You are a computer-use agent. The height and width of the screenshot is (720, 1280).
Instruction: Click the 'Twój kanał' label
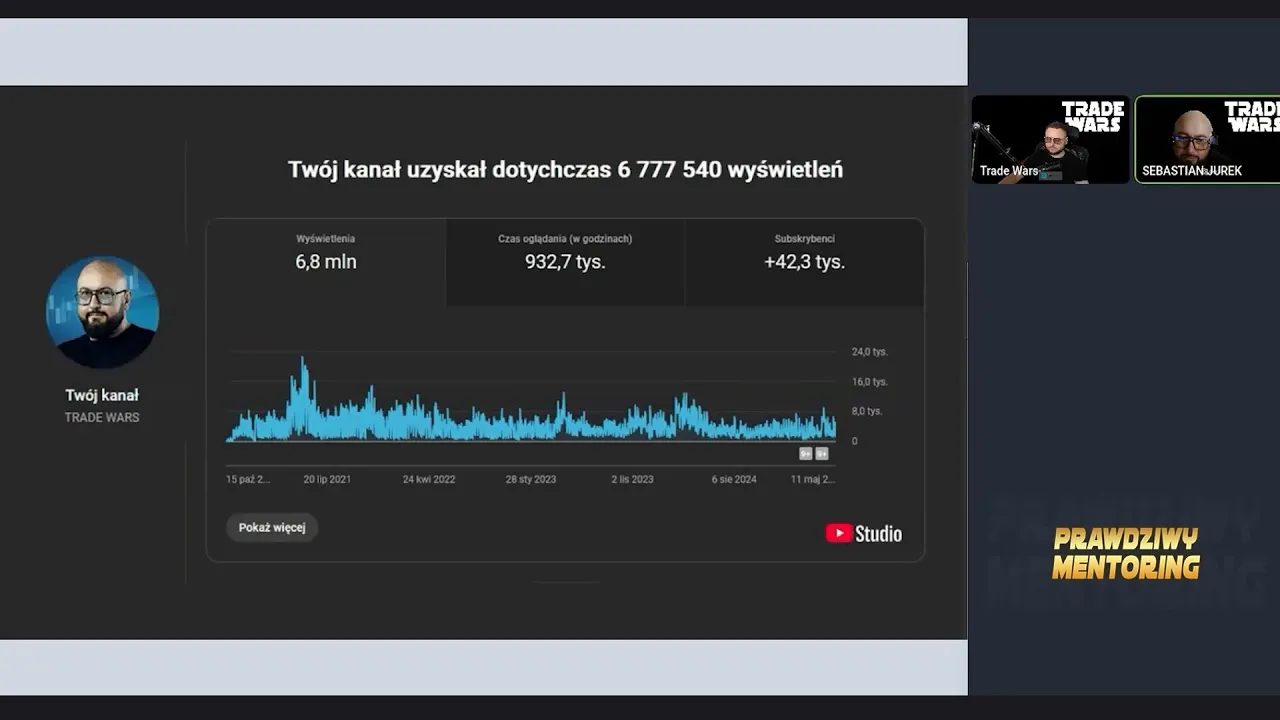point(102,395)
